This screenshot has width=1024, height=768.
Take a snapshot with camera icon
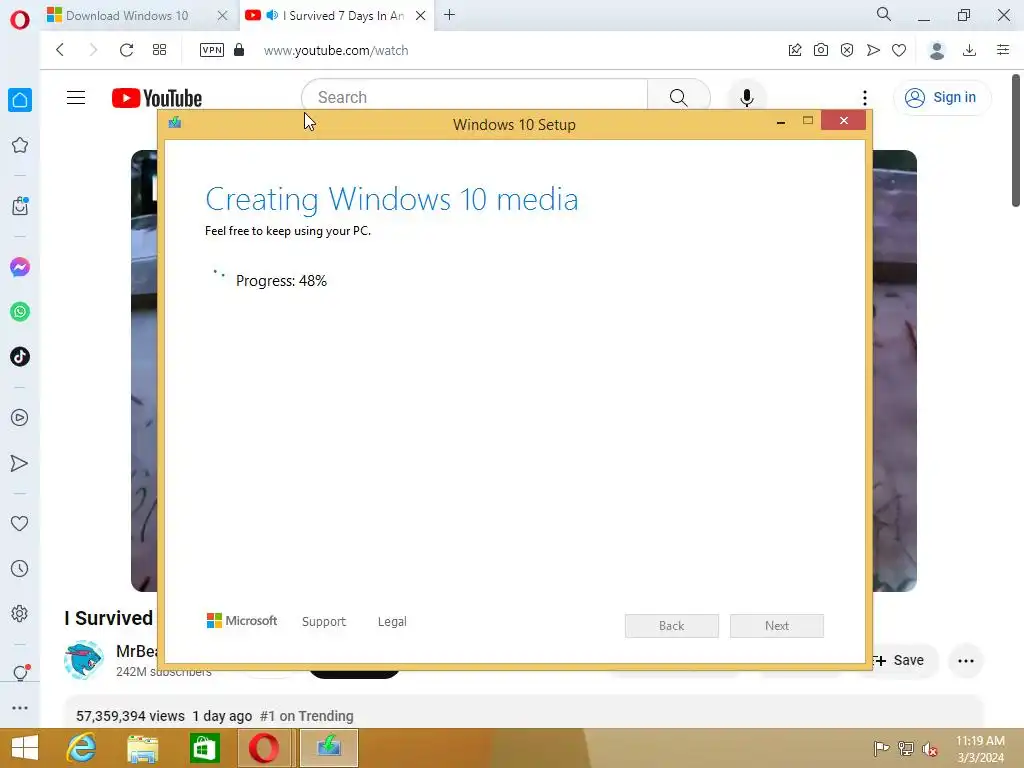tap(821, 50)
